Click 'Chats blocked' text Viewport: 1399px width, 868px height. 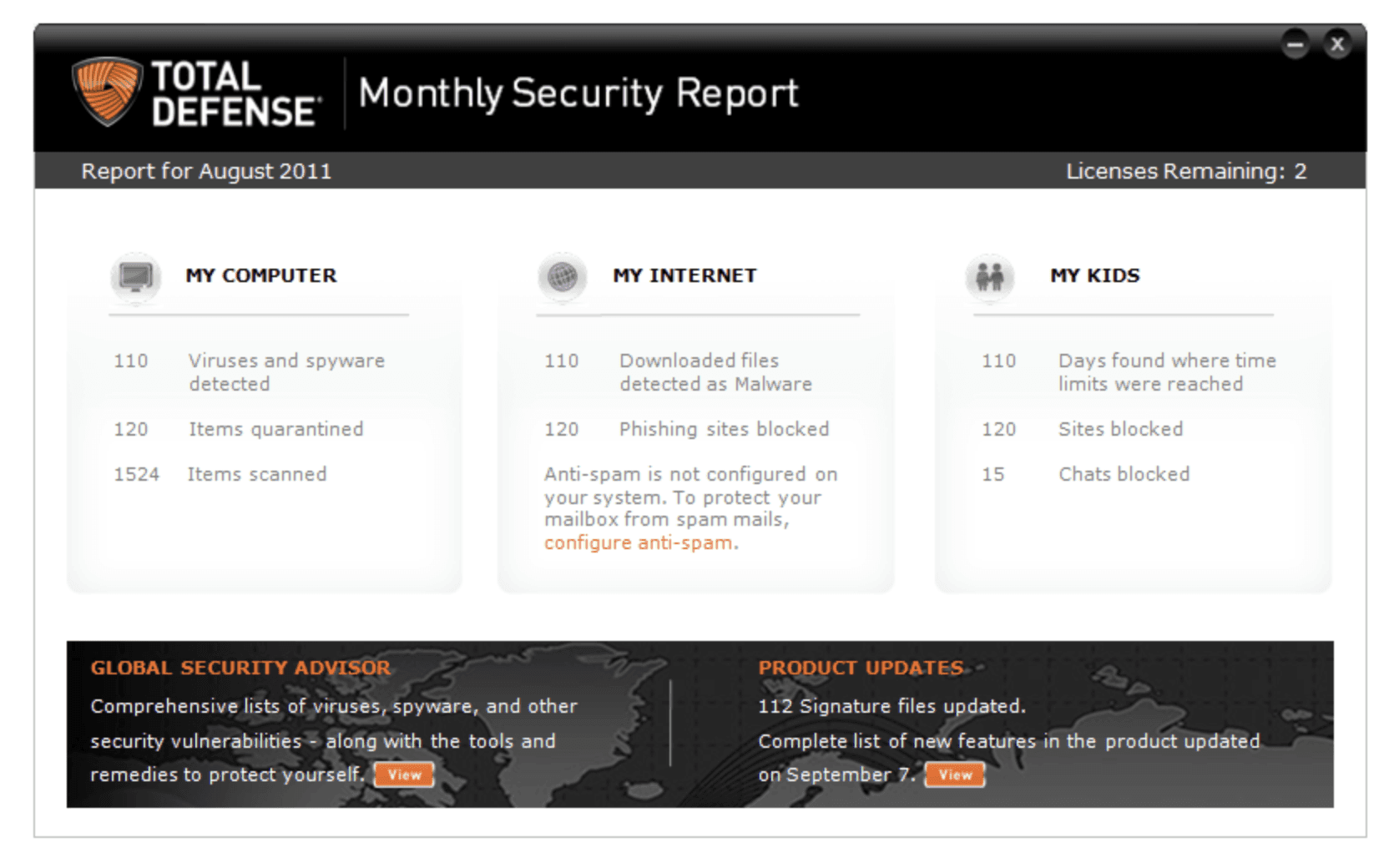tap(1124, 474)
